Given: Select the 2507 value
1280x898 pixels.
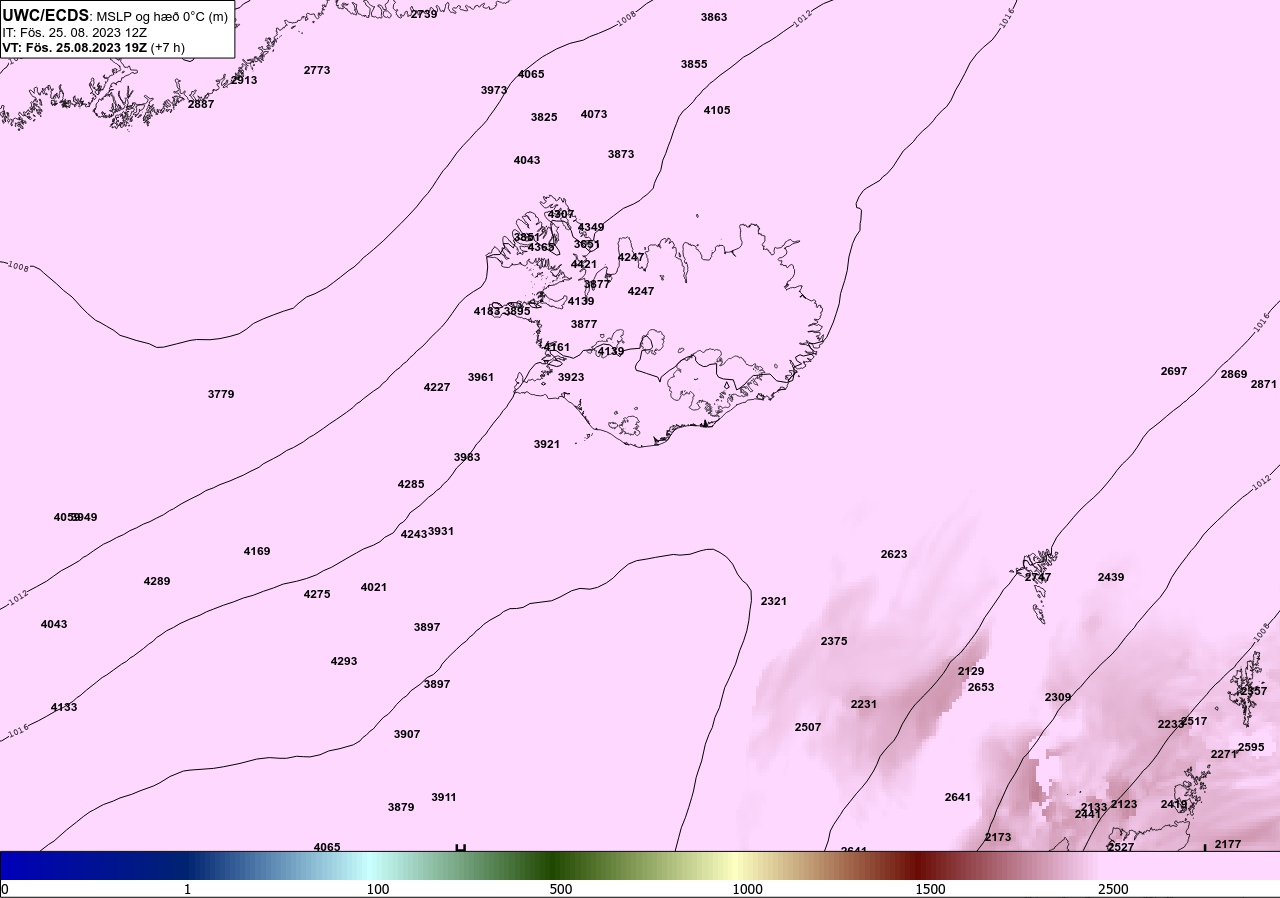Looking at the screenshot, I should (x=808, y=727).
